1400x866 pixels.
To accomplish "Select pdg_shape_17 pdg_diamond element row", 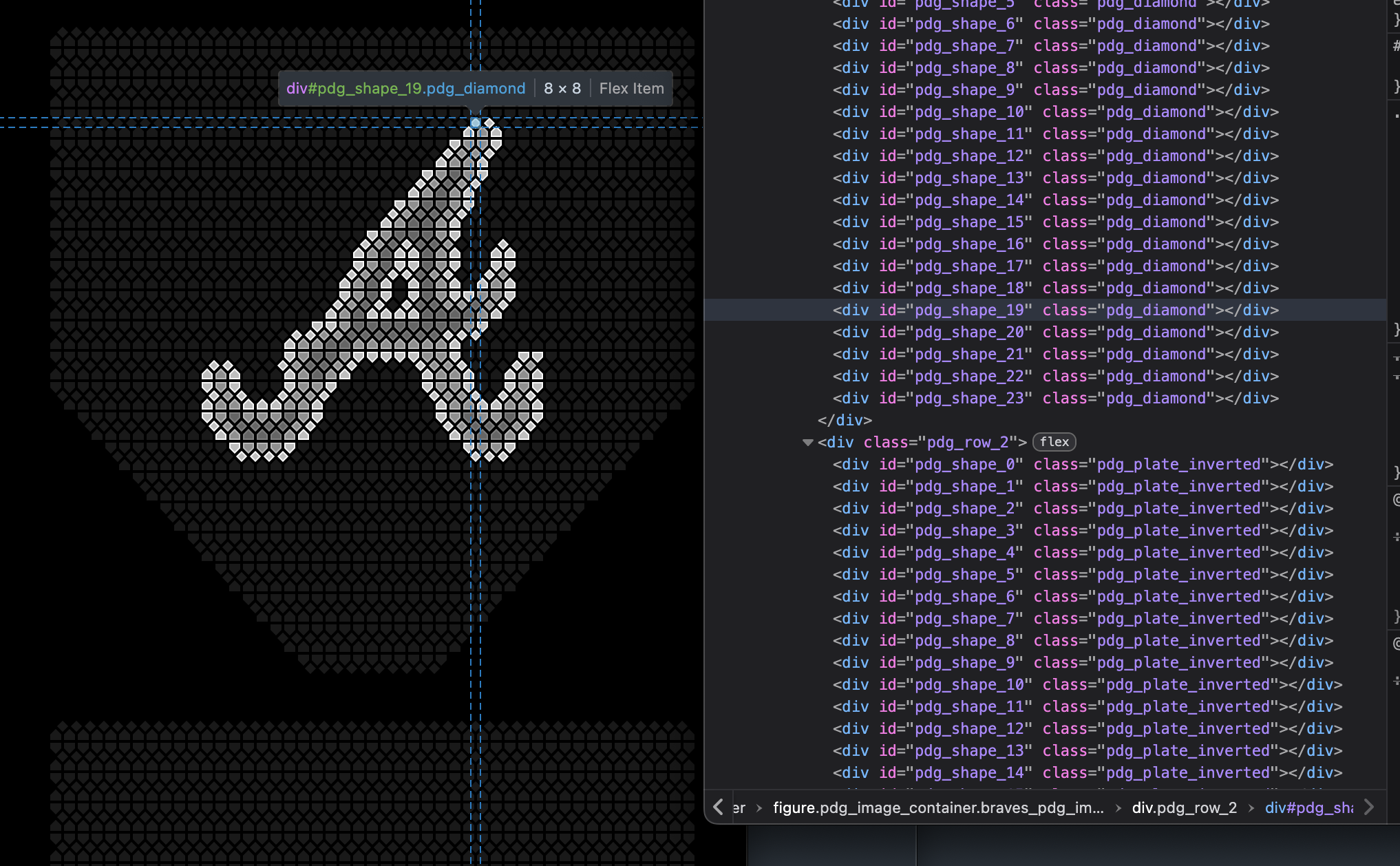I will (x=1046, y=266).
